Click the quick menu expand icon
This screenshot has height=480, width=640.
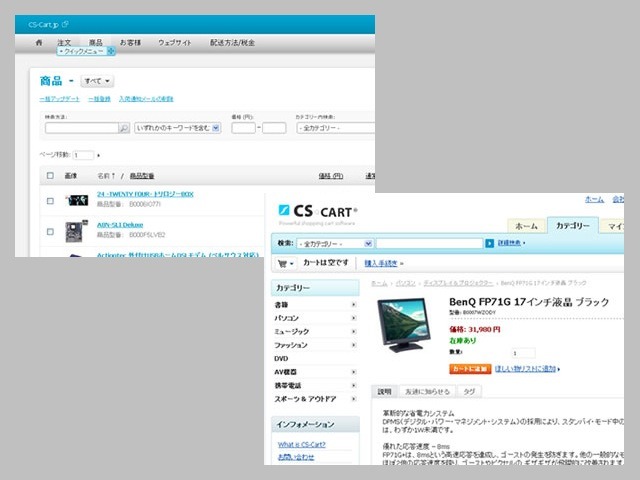[111, 51]
